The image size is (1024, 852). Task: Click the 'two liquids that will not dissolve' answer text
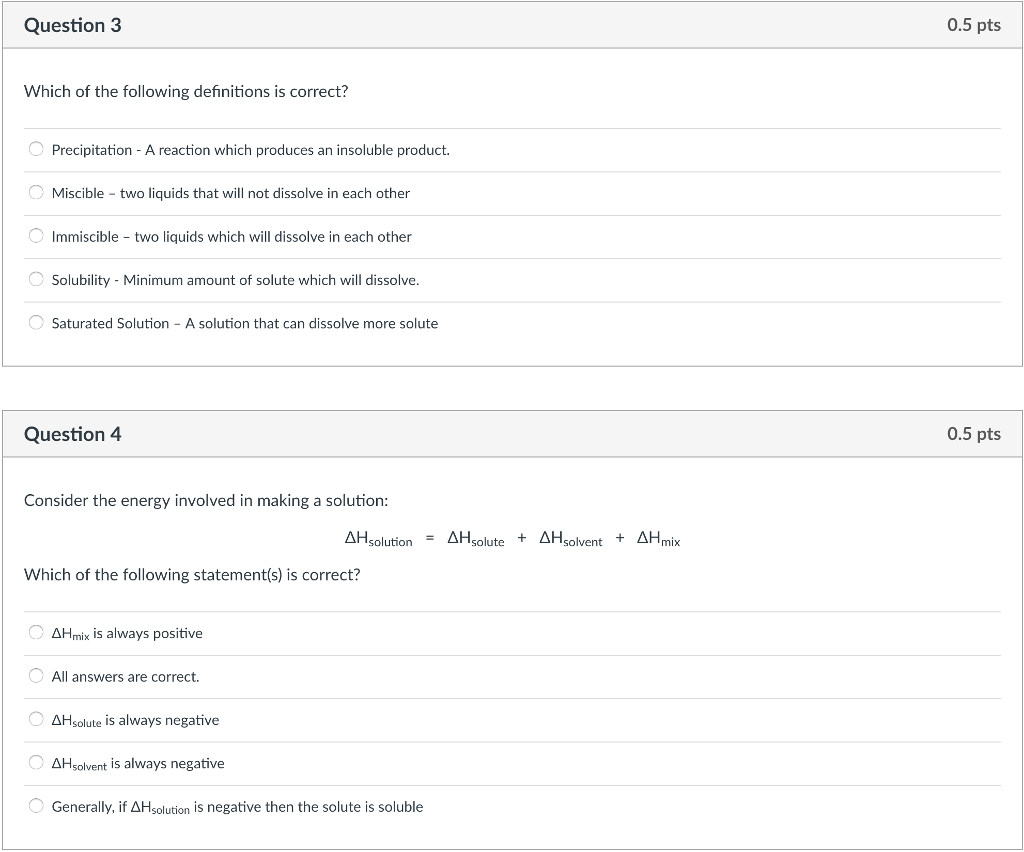(265, 193)
